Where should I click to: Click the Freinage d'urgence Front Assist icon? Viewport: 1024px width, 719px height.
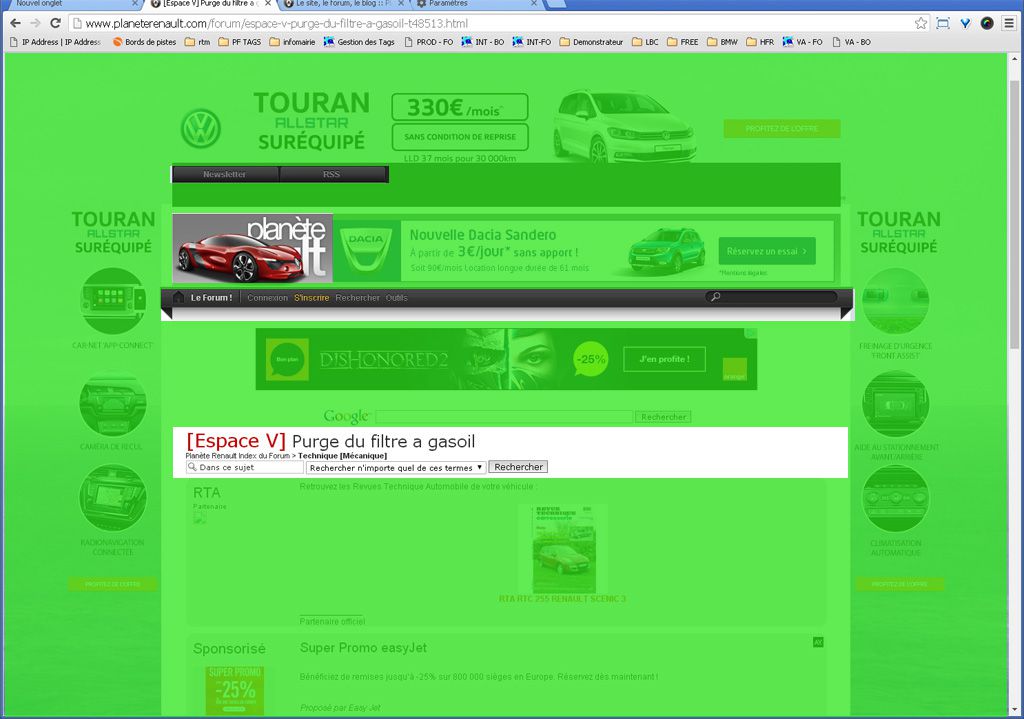point(895,301)
